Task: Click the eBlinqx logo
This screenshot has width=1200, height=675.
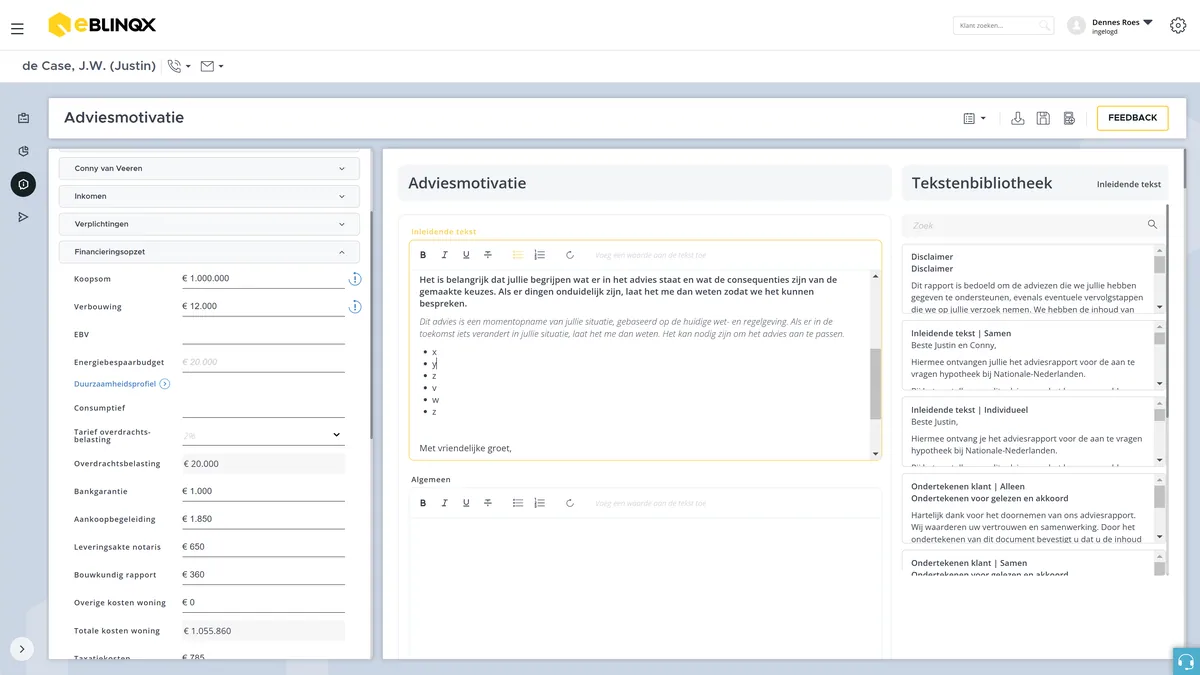Action: [102, 25]
